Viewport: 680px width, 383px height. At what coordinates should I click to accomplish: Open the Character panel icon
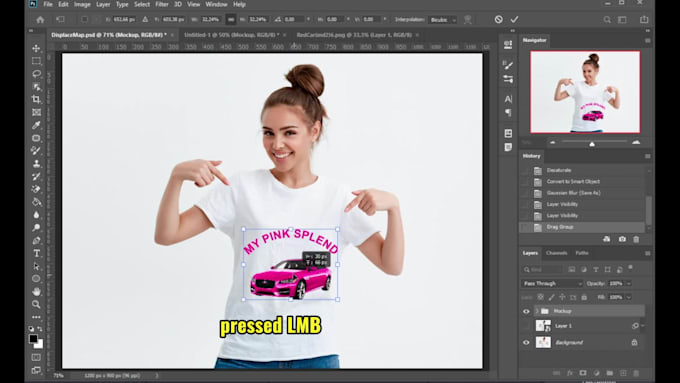pyautogui.click(x=508, y=99)
